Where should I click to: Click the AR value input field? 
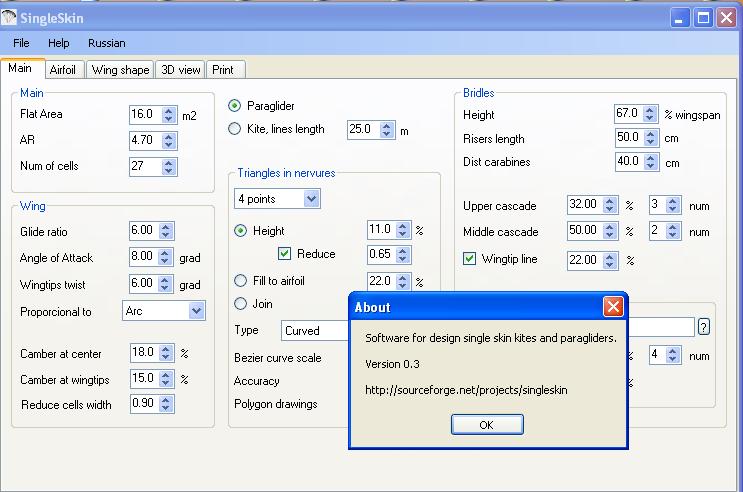[144, 140]
